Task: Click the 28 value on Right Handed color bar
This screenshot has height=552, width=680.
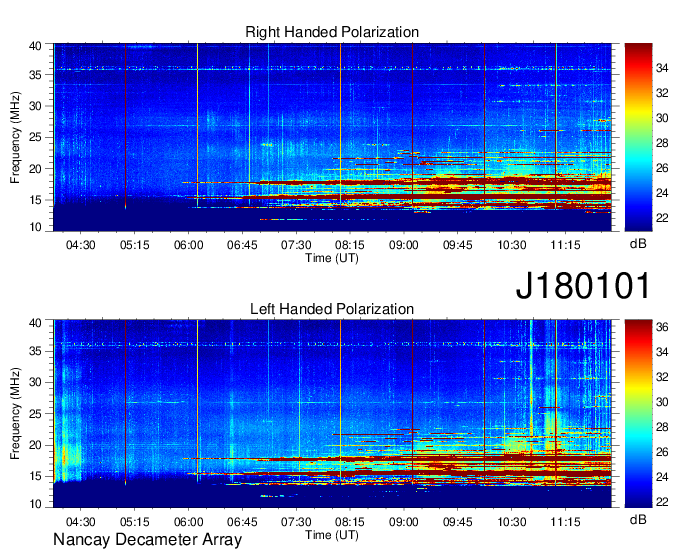Action: 662,143
